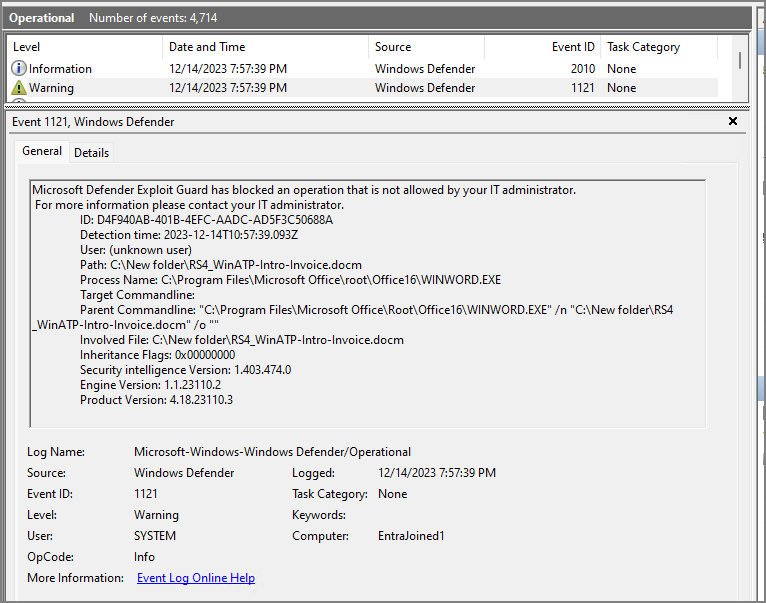Sort events by Level column header
The height and width of the screenshot is (603, 766).
[85, 47]
